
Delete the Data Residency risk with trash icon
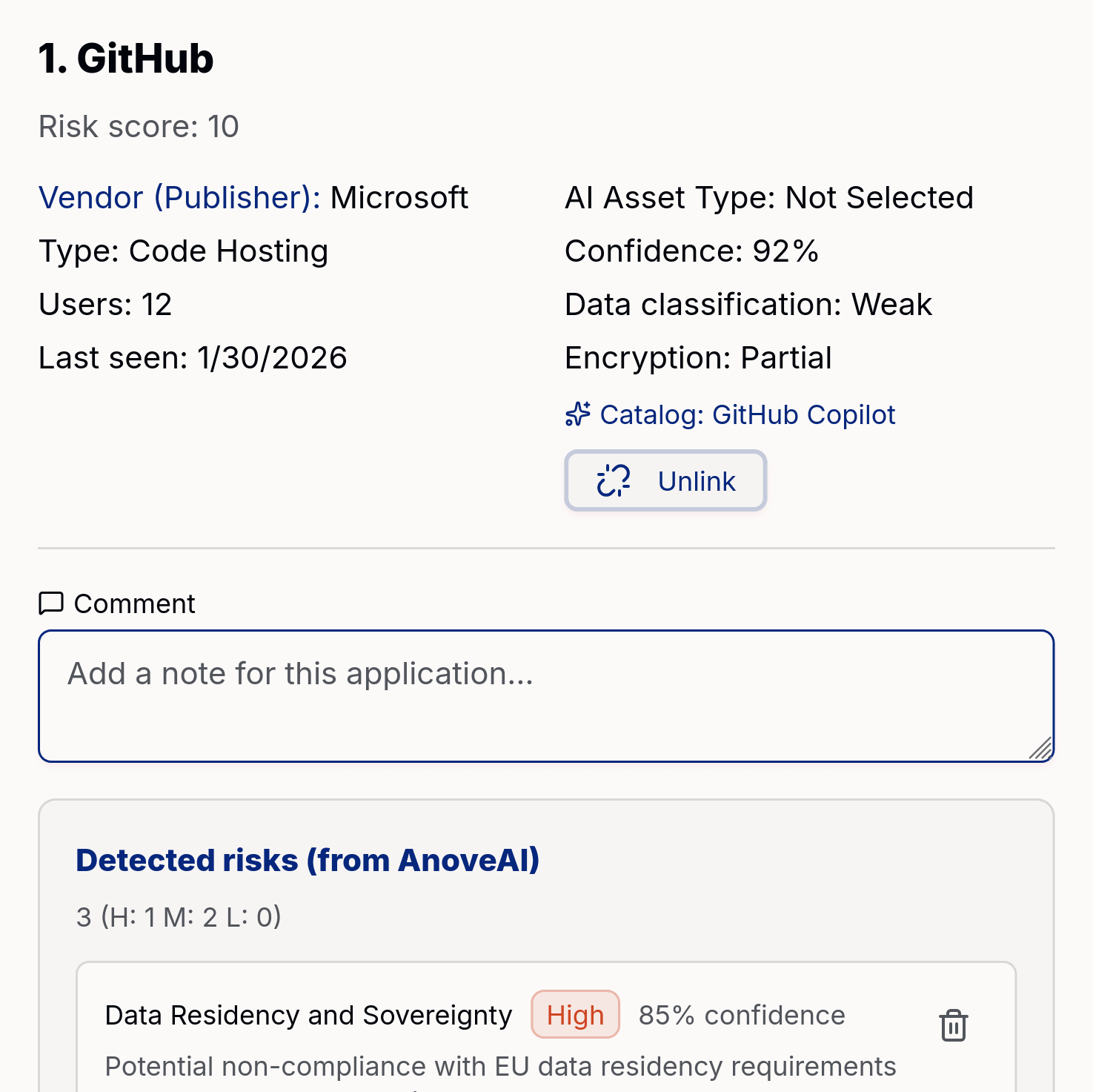(x=953, y=1025)
